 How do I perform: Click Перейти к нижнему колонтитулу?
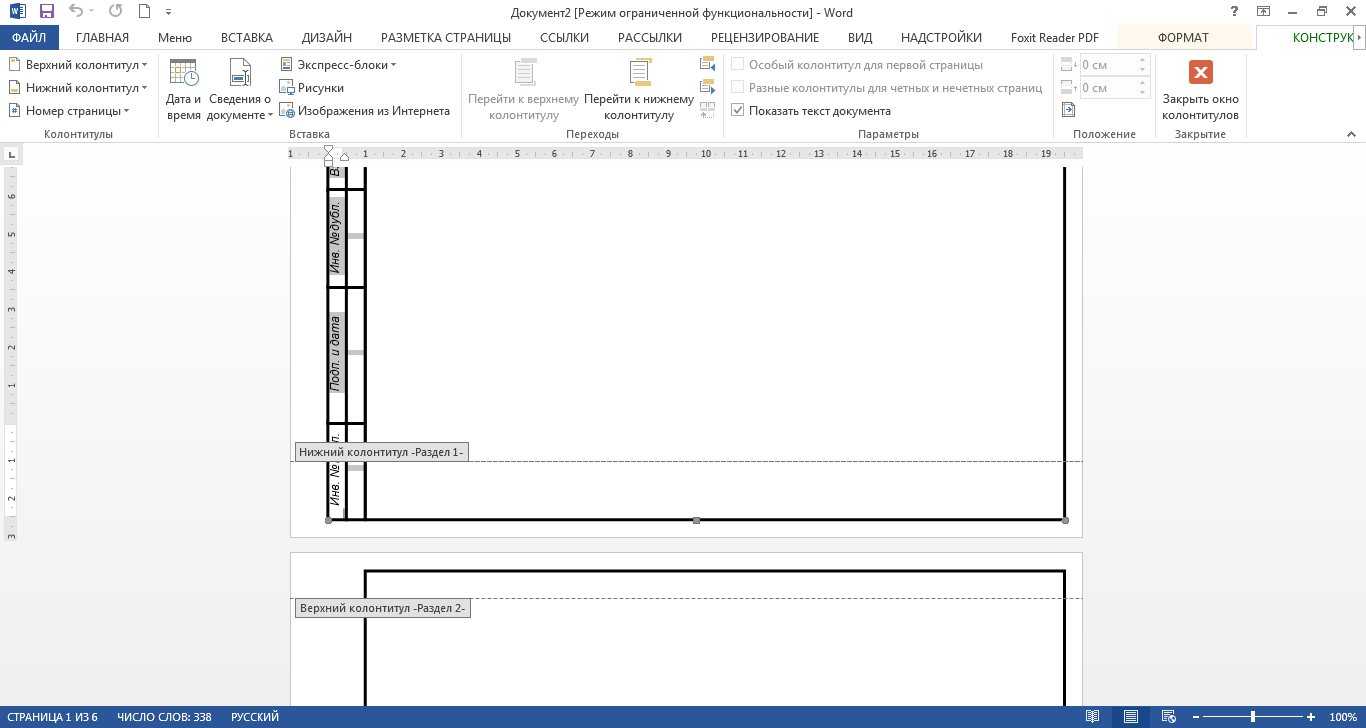coord(639,89)
